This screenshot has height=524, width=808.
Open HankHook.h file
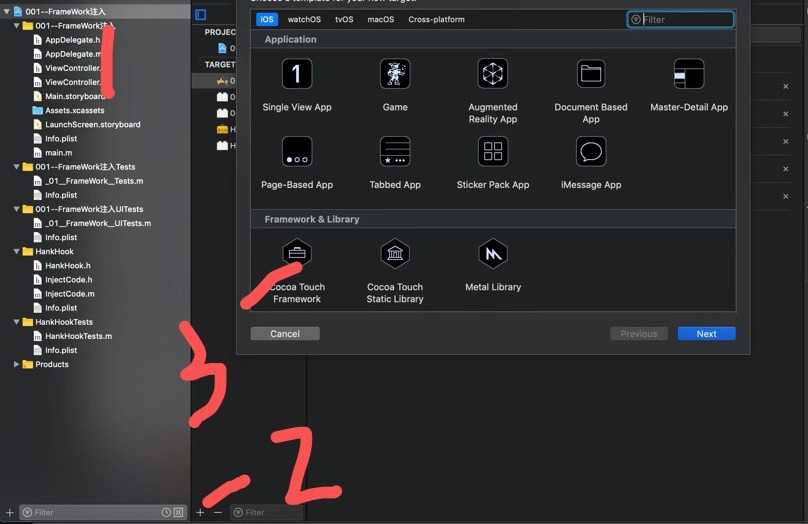pos(62,265)
